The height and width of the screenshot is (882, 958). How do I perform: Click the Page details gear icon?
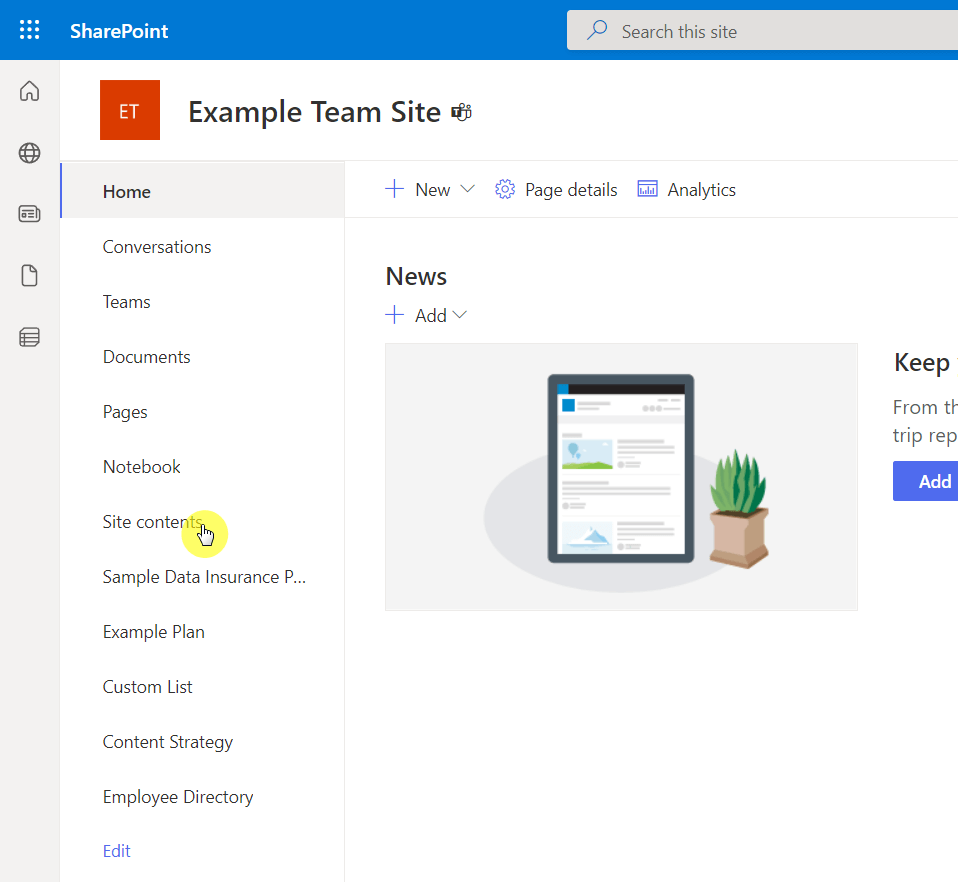505,189
